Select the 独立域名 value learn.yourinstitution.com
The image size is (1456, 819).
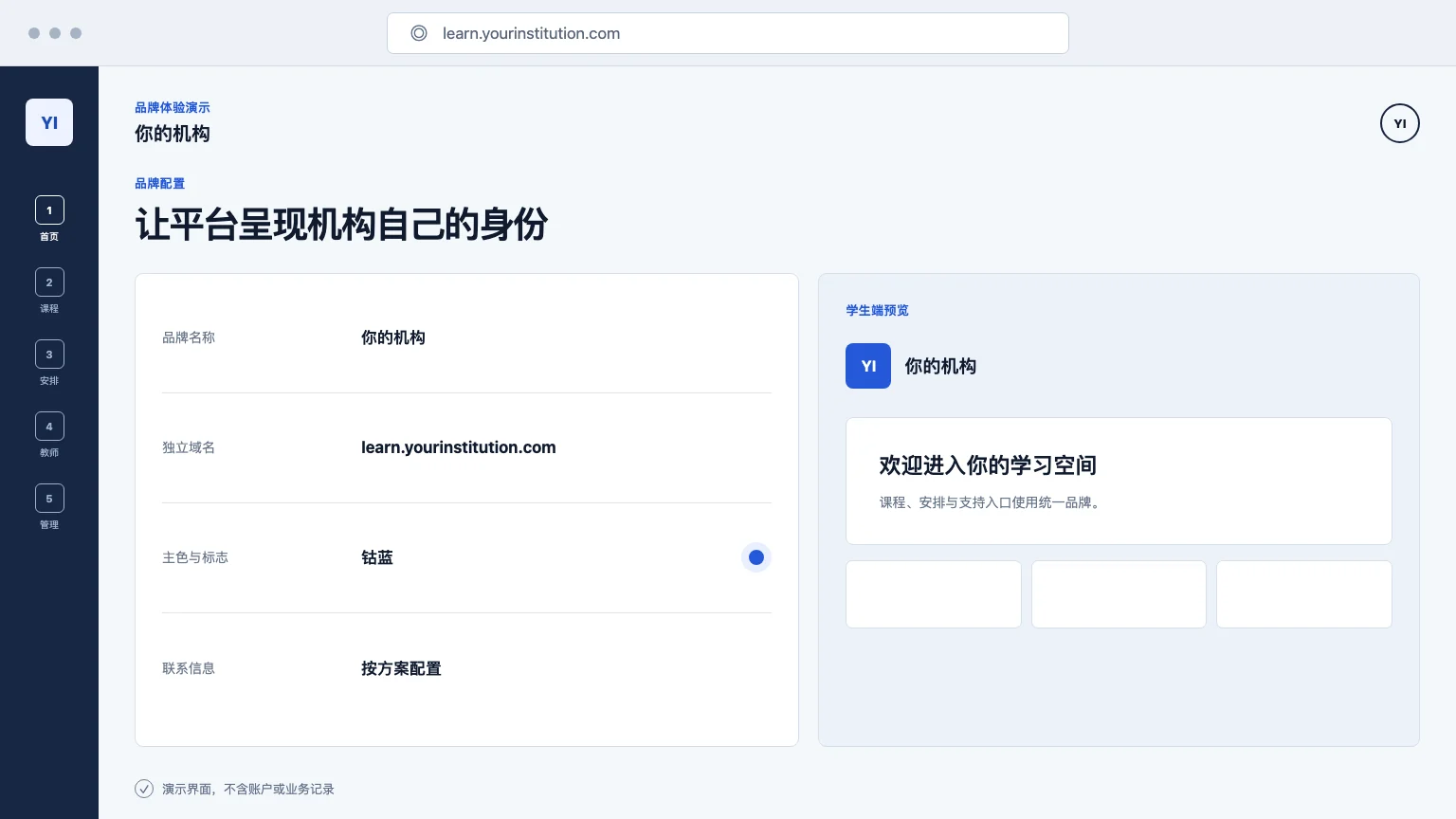(x=459, y=447)
